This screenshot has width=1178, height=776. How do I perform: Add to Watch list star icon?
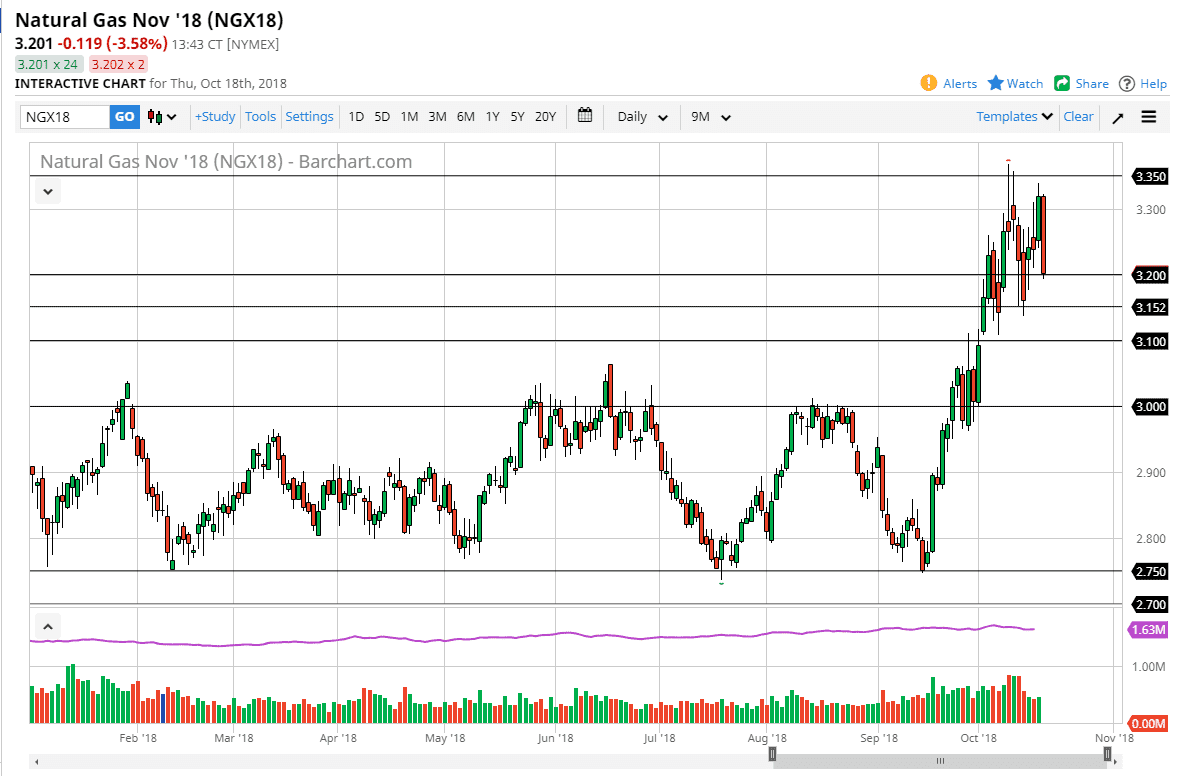point(996,83)
